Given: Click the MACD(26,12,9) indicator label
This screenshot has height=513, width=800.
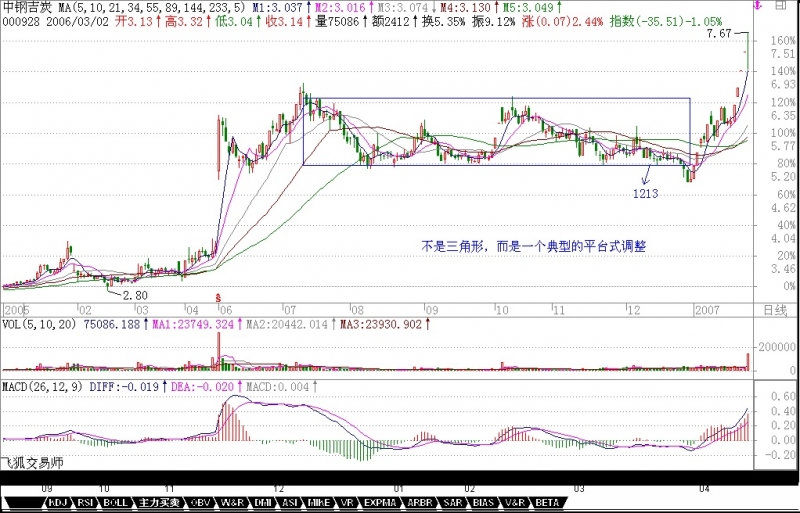Looking at the screenshot, I should (x=40, y=385).
